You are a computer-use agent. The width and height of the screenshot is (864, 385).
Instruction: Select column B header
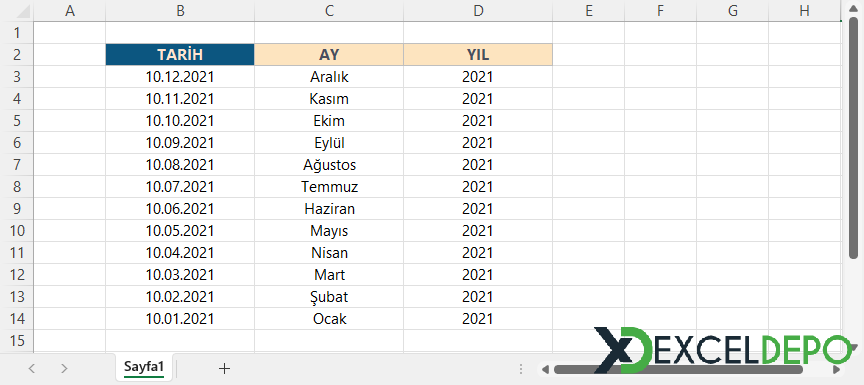[180, 10]
